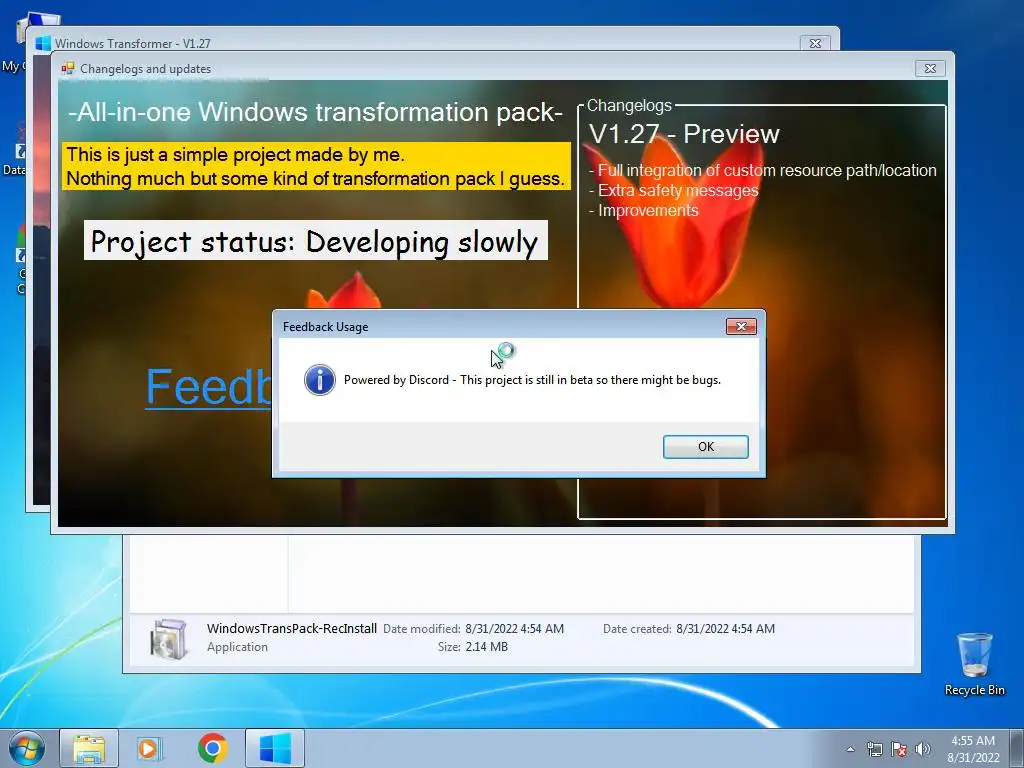The image size is (1024, 768).
Task: Click the Date created 8/31/2022 4:54 AM value
Action: point(726,629)
